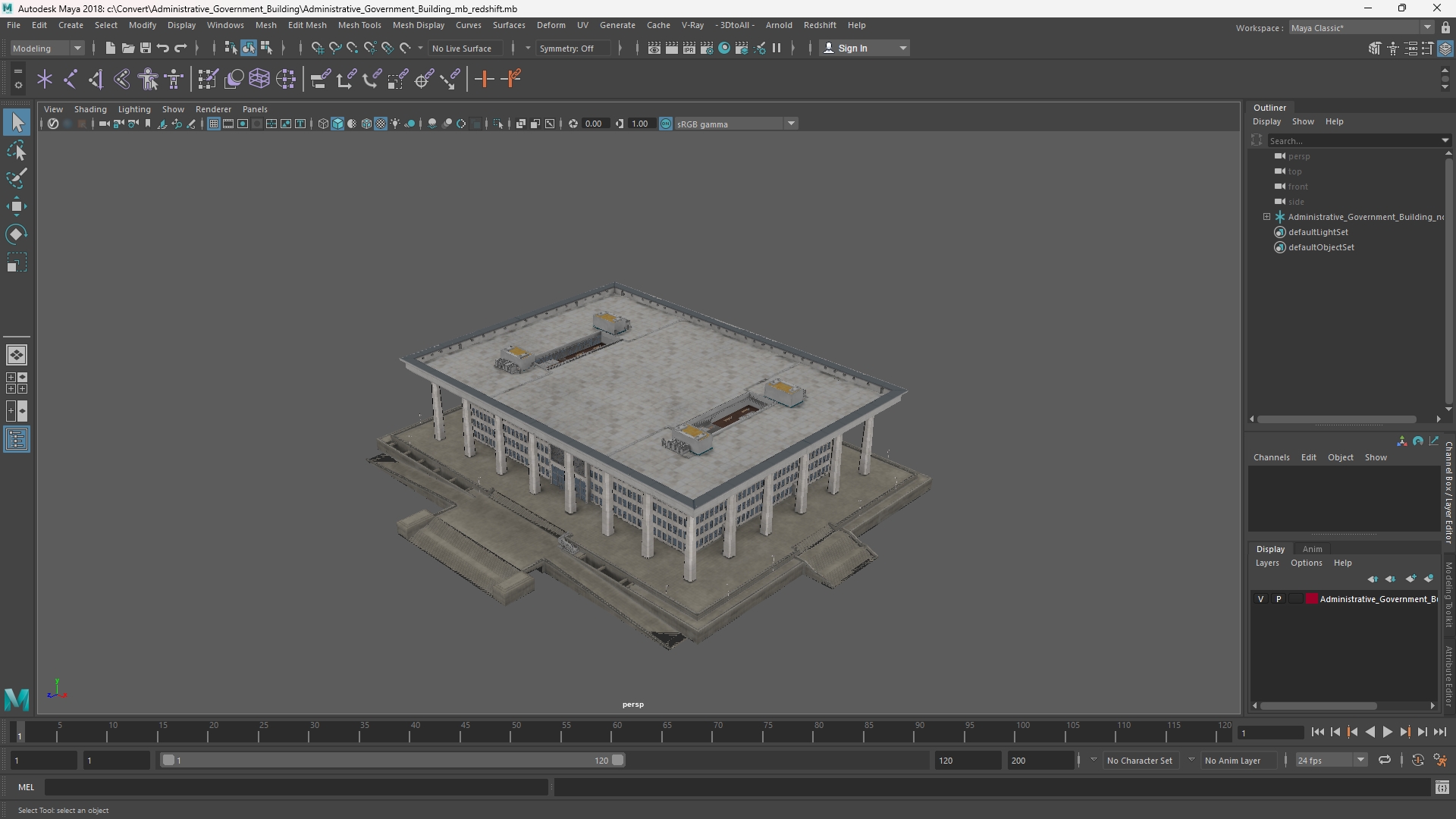Image resolution: width=1456 pixels, height=819 pixels.
Task: Click the play backwards button
Action: tap(1370, 732)
